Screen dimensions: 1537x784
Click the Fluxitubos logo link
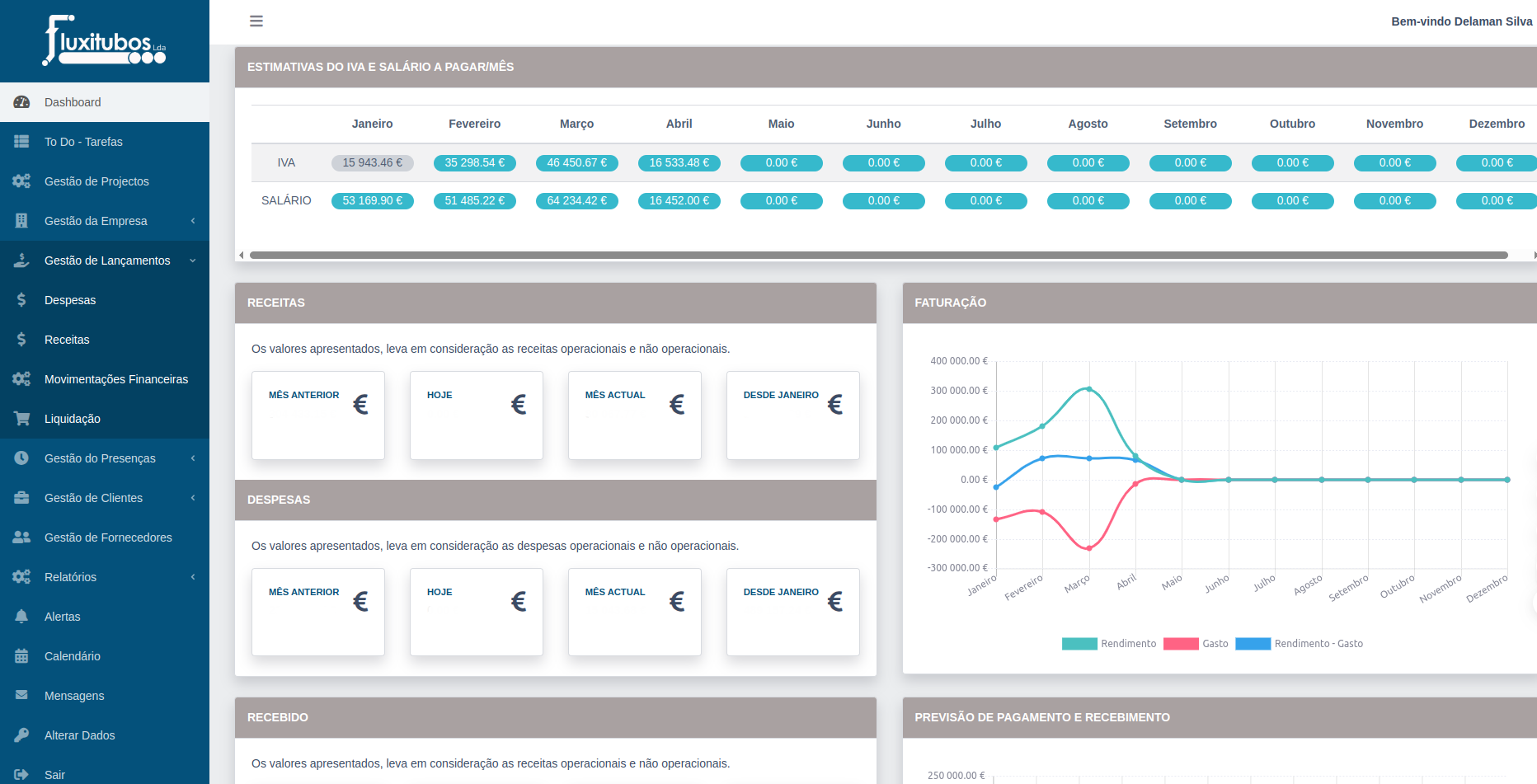tap(105, 41)
